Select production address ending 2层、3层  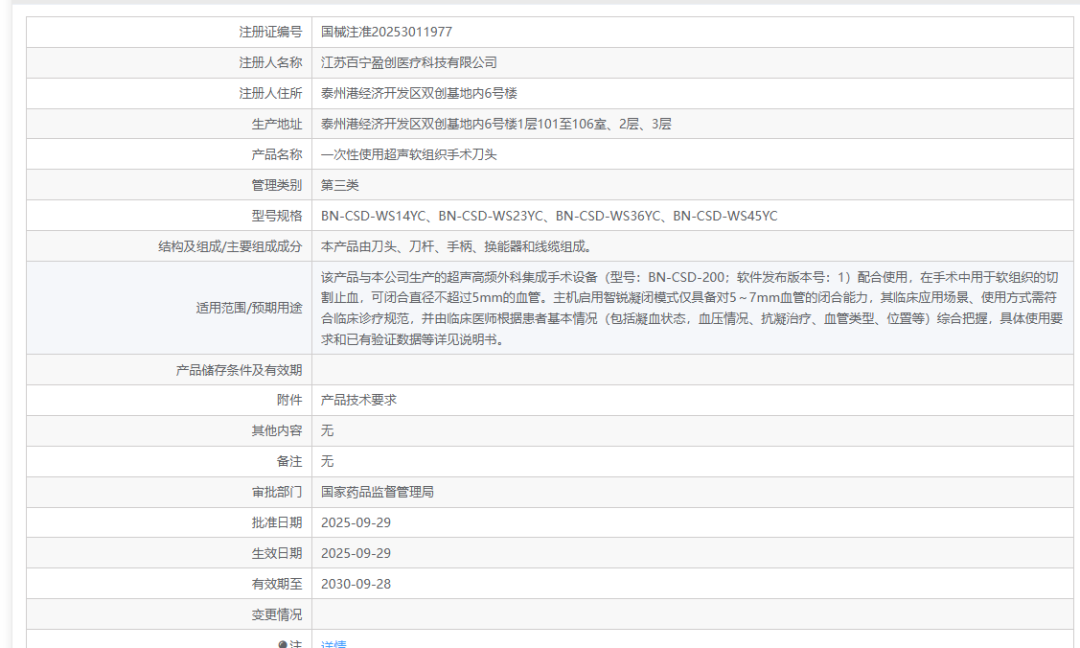pyautogui.click(x=496, y=124)
